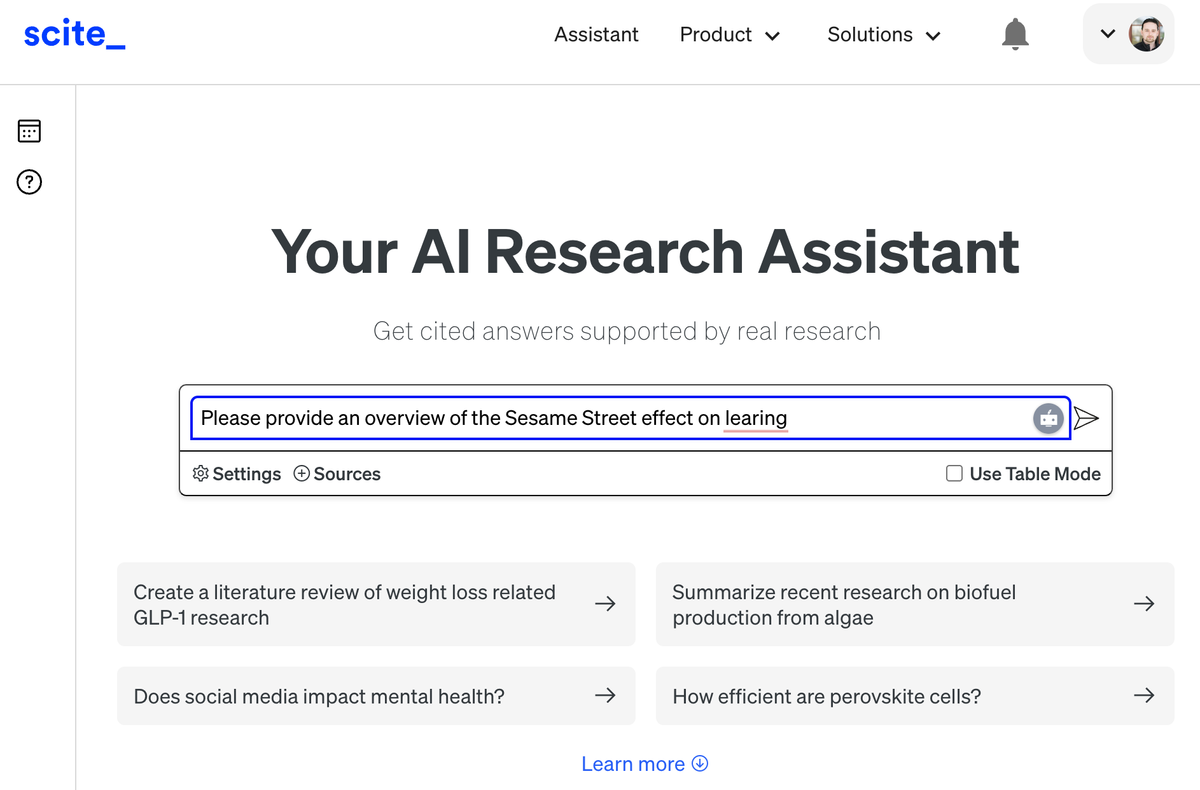Start the biofuel from algae summary prompt
Image resolution: width=1200 pixels, height=790 pixels.
(x=915, y=604)
